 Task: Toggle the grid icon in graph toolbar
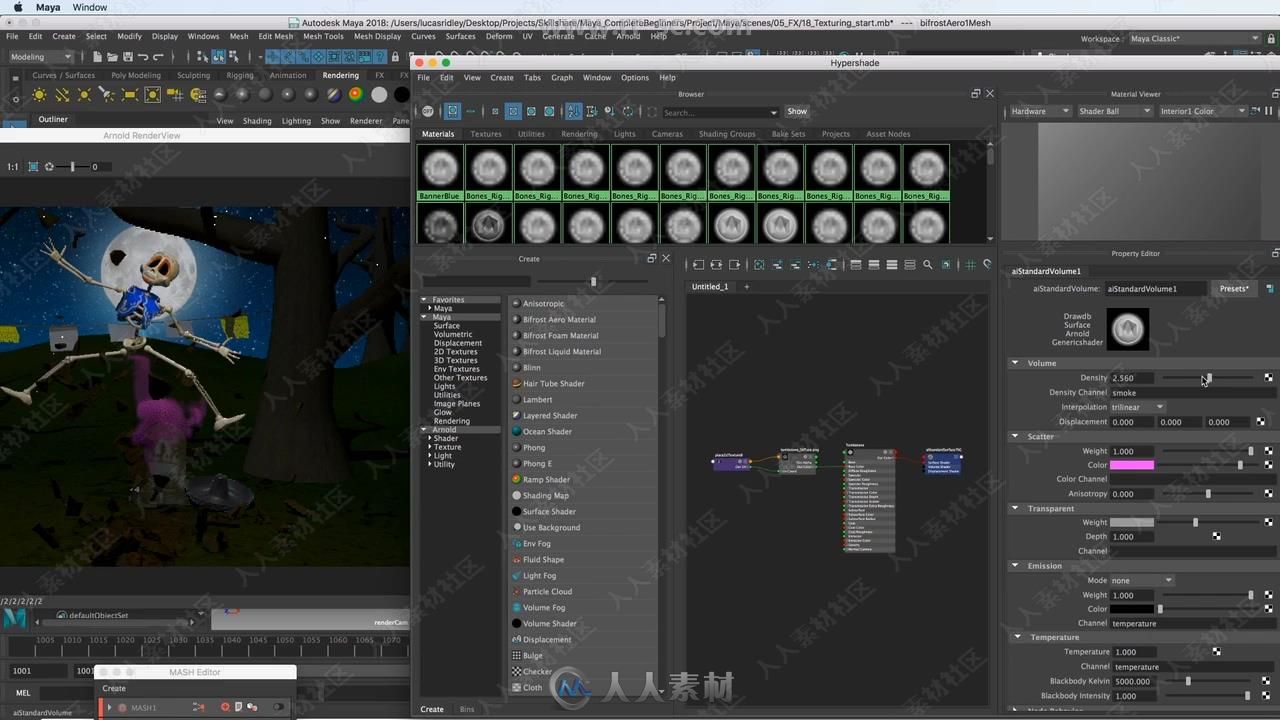click(970, 265)
